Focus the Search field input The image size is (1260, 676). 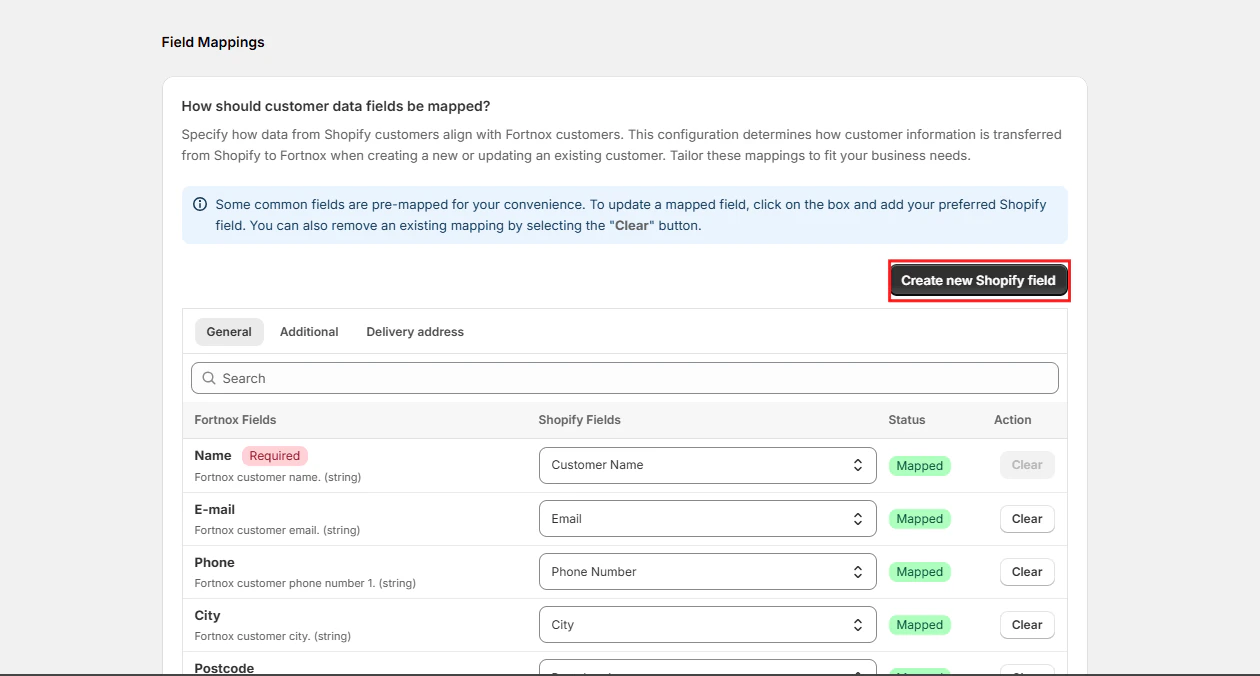coord(625,378)
